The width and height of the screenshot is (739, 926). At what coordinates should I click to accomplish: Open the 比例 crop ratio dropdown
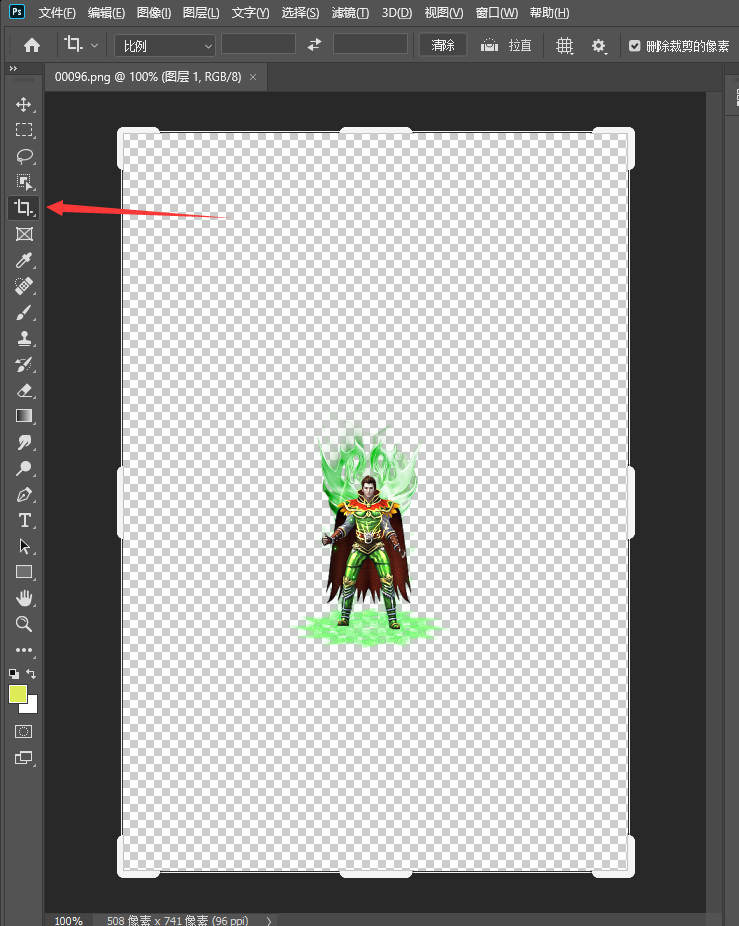coord(165,45)
